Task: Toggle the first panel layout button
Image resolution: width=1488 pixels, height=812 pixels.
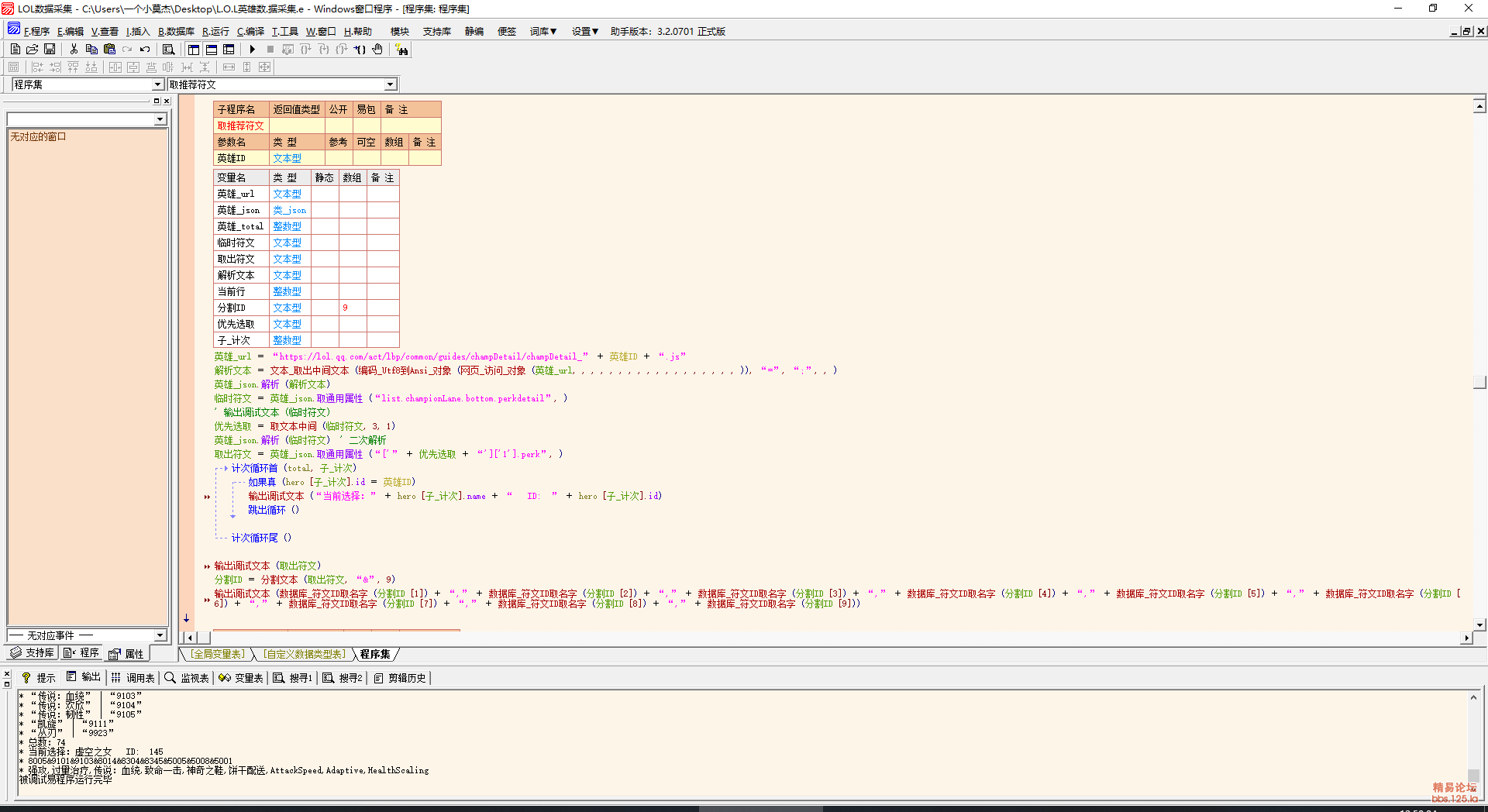Action: click(194, 49)
